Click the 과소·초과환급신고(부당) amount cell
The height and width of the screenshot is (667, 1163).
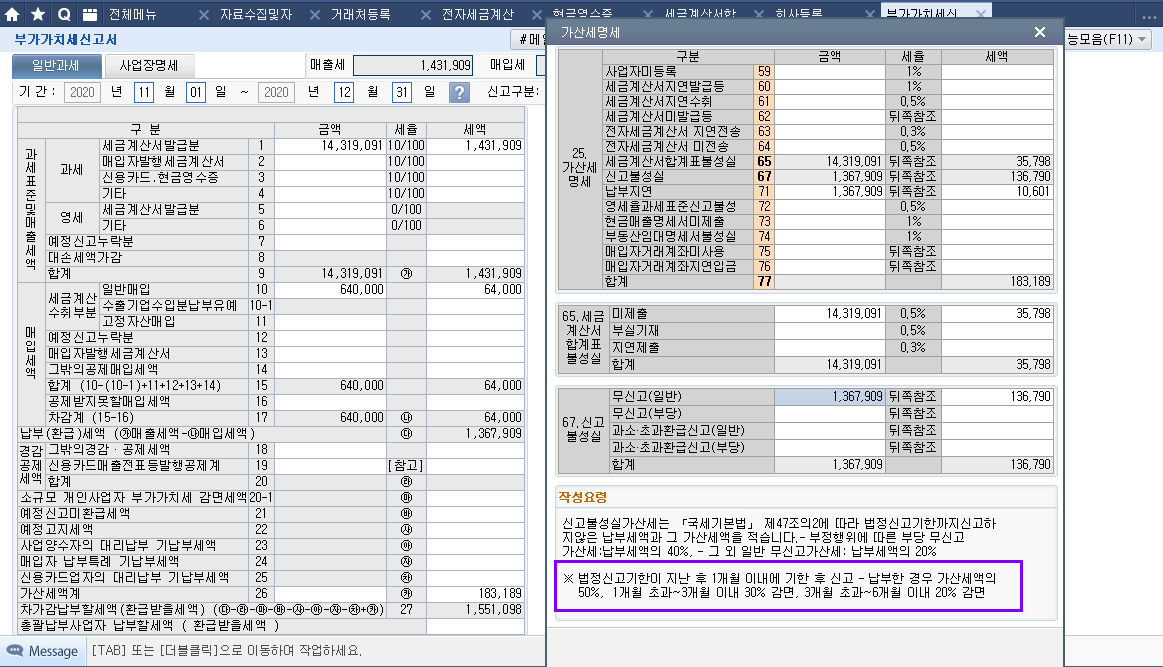829,447
